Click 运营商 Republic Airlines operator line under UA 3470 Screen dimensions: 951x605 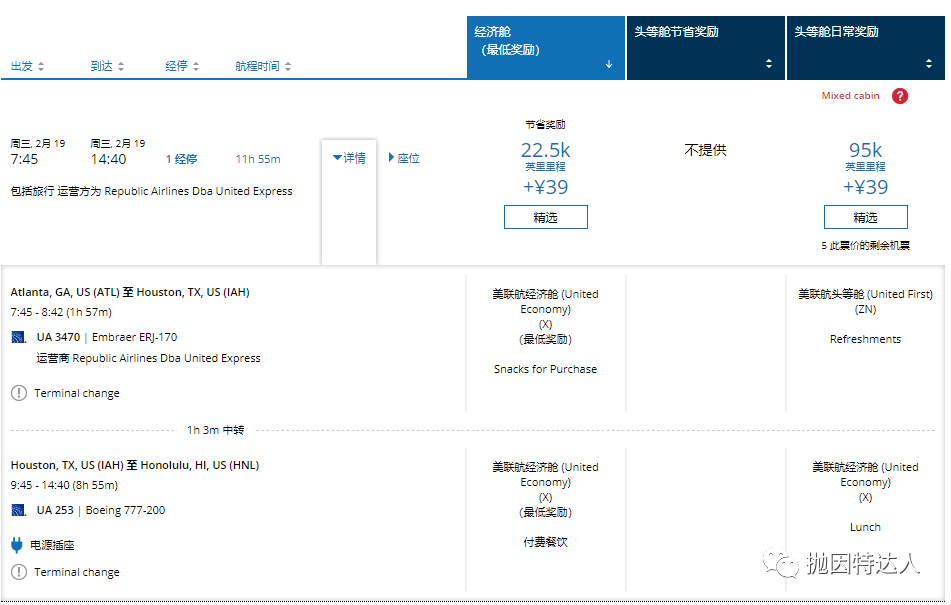point(149,358)
